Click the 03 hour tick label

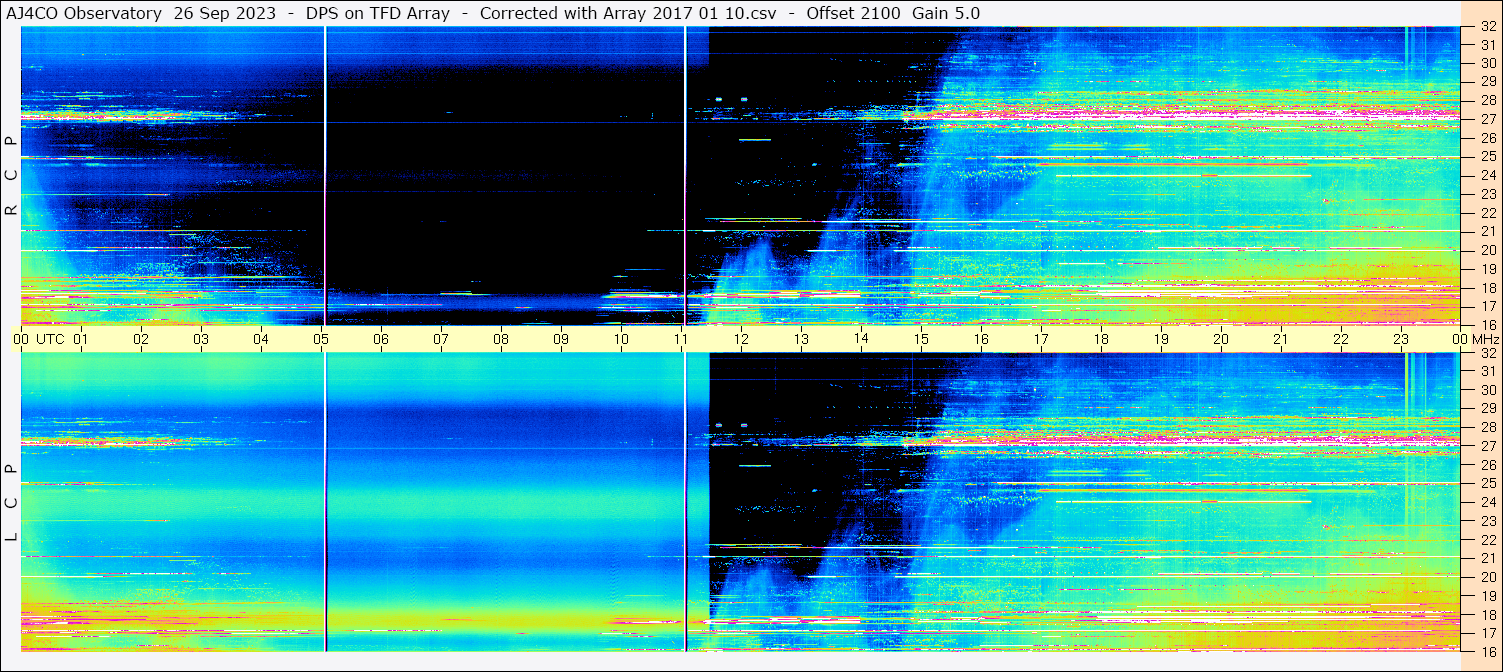(x=201, y=339)
